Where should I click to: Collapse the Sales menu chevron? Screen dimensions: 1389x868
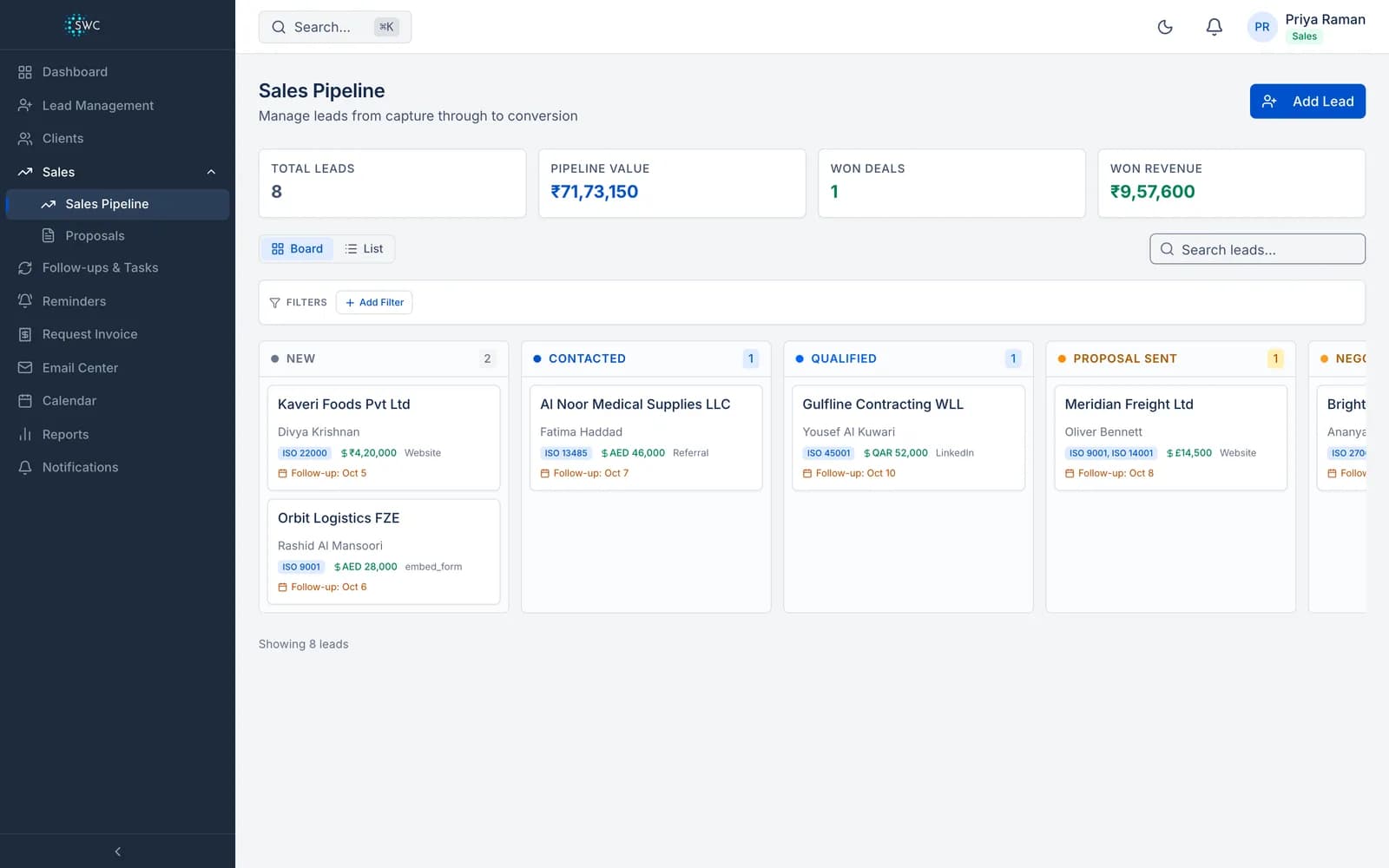211,172
